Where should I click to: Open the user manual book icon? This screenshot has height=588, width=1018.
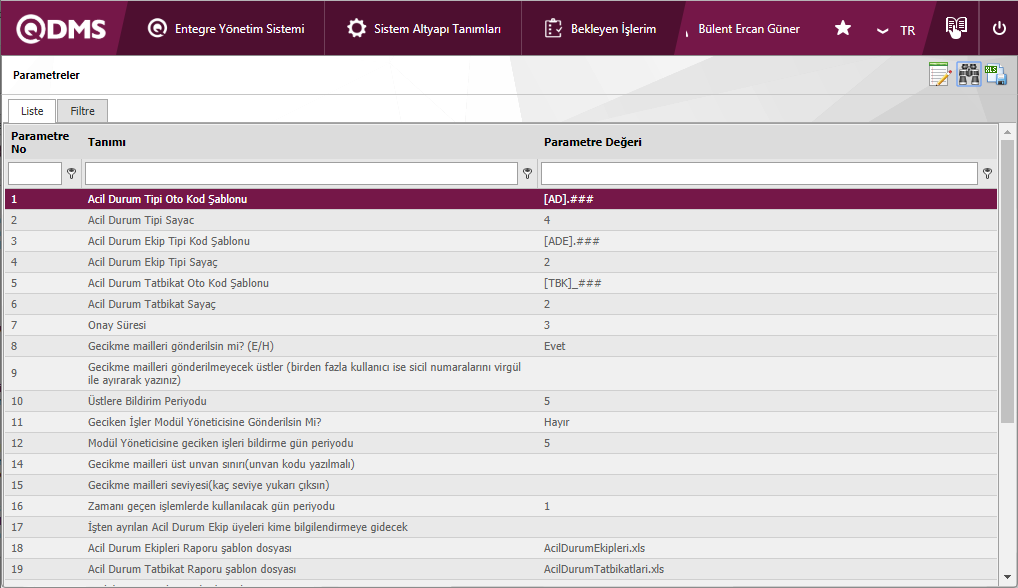point(957,28)
